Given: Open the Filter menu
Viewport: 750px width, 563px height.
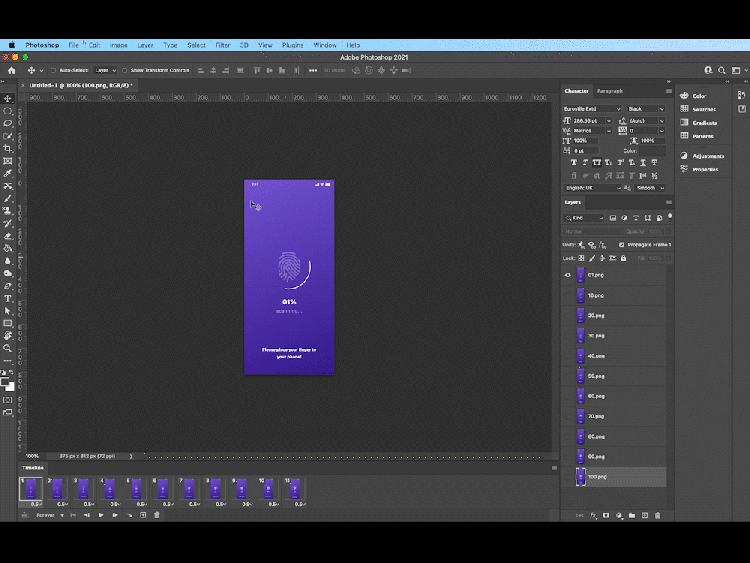Looking at the screenshot, I should pyautogui.click(x=222, y=45).
